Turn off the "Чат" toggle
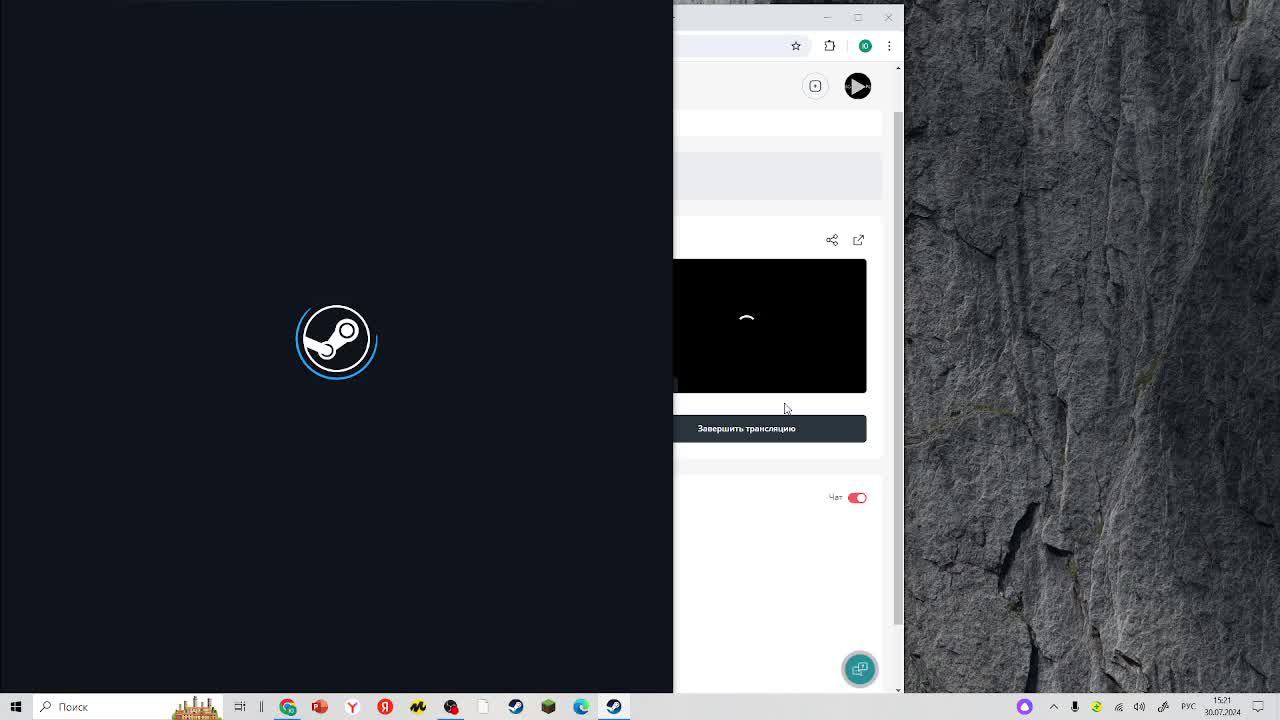1280x720 pixels. pos(857,498)
